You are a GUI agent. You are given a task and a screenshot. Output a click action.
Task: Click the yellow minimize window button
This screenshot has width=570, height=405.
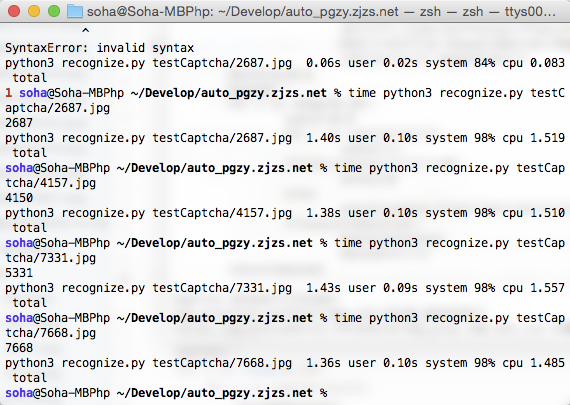click(x=34, y=11)
